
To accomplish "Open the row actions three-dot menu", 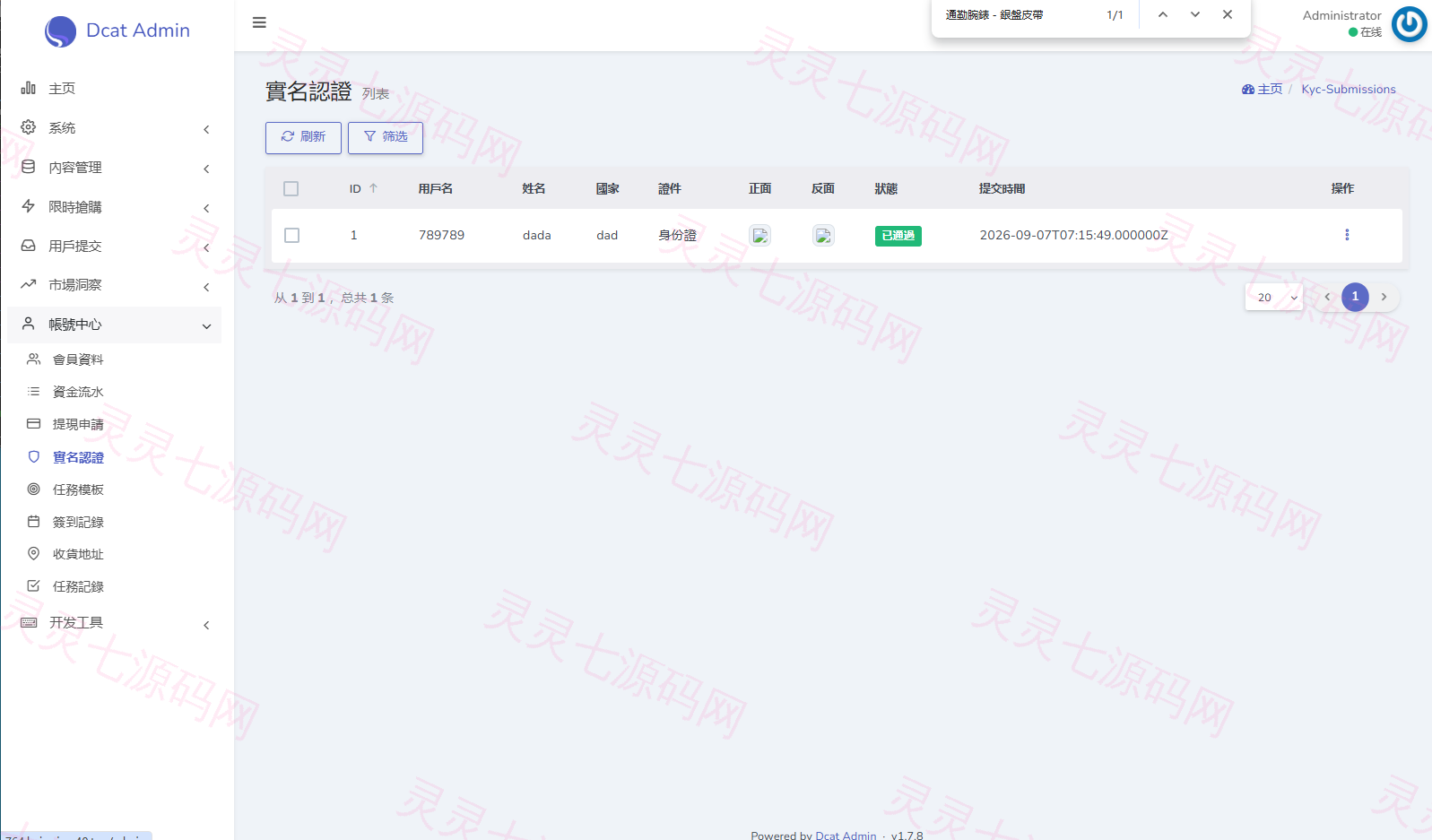I will pos(1347,235).
